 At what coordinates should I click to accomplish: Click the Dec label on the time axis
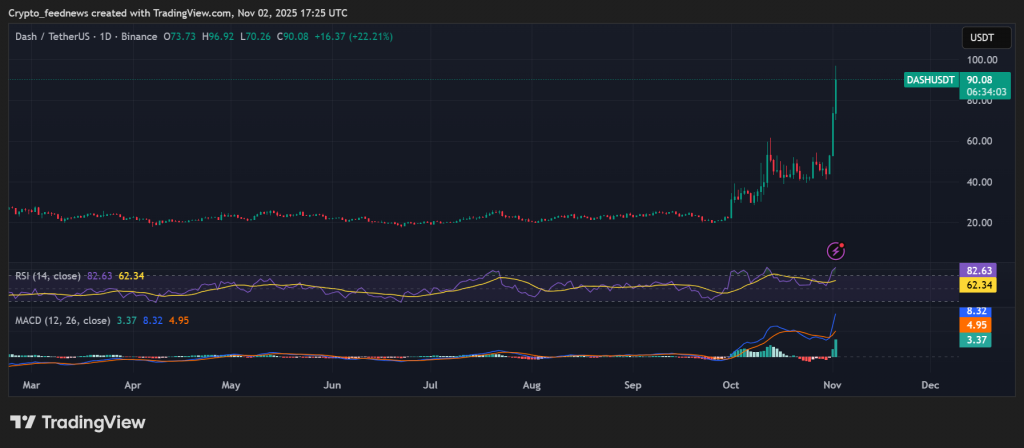pyautogui.click(x=930, y=386)
